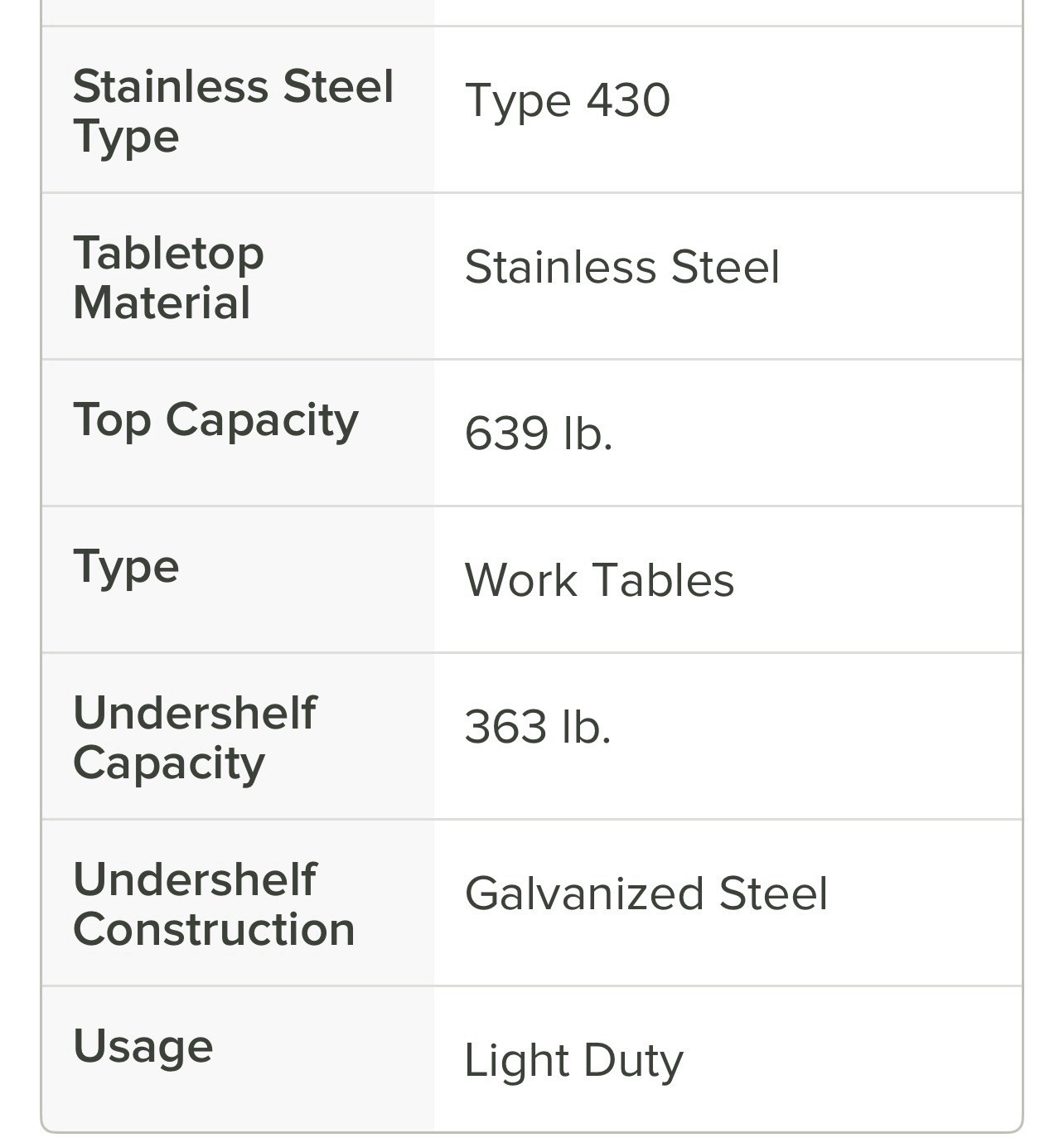
Task: Click the 363 lb. value
Action: click(538, 727)
